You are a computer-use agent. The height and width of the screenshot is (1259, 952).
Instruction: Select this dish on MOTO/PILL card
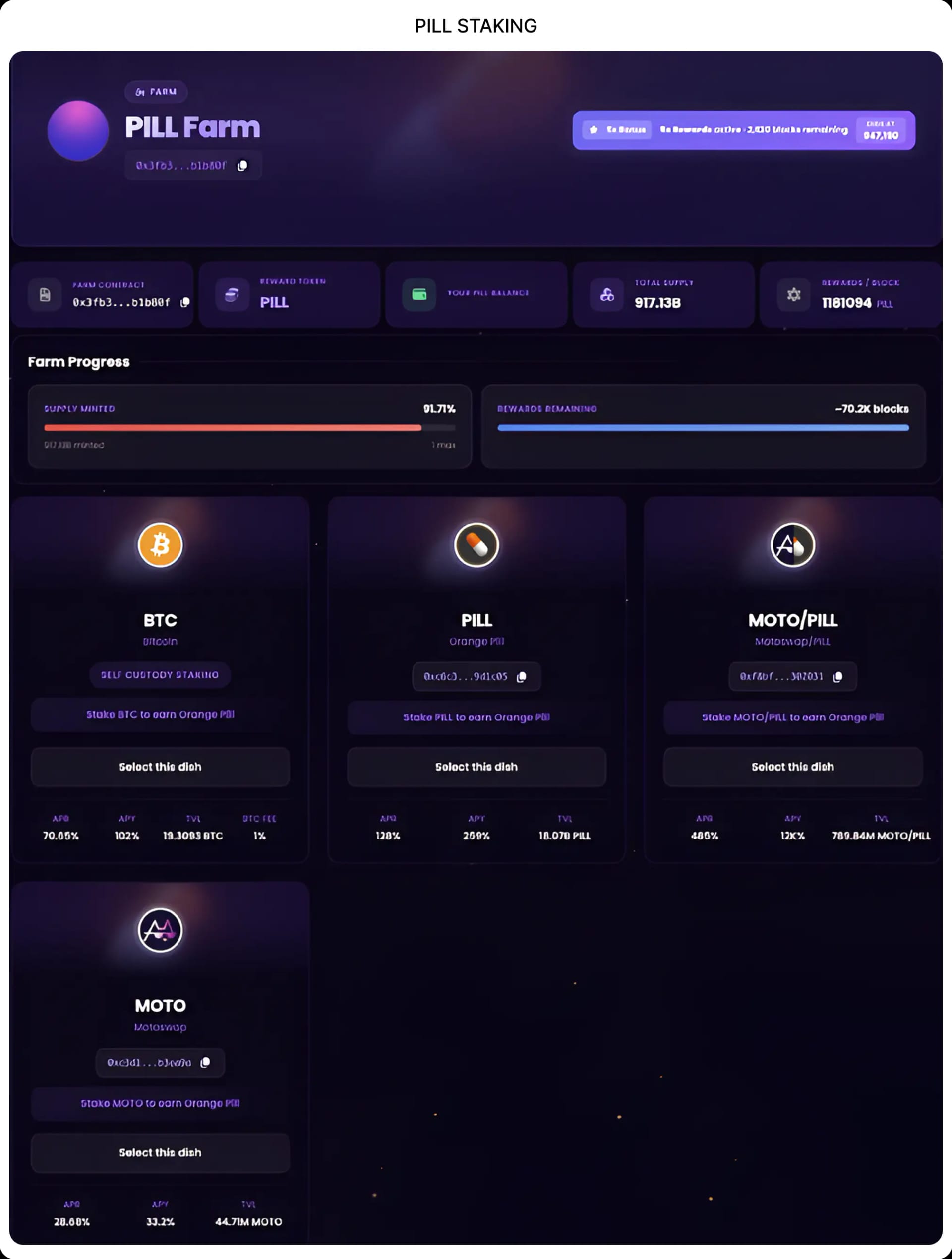[x=793, y=767]
